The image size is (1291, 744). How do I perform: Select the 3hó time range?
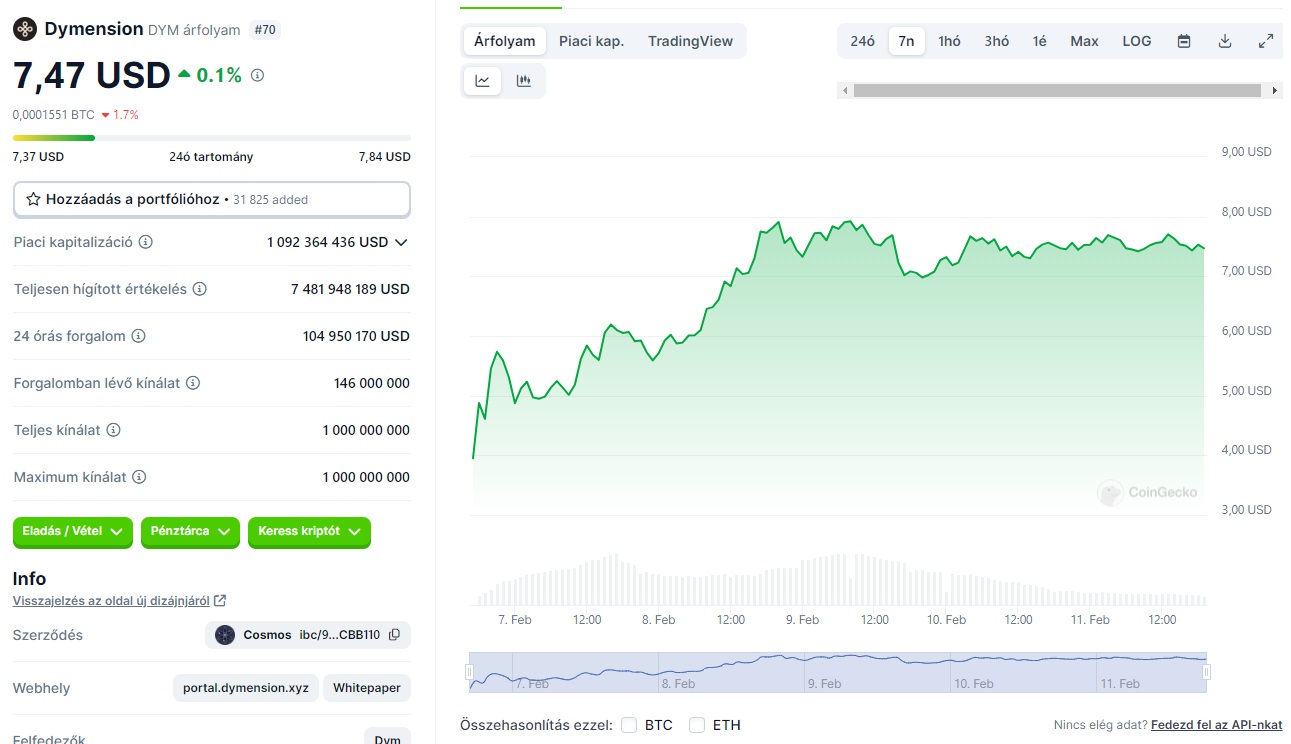(997, 41)
